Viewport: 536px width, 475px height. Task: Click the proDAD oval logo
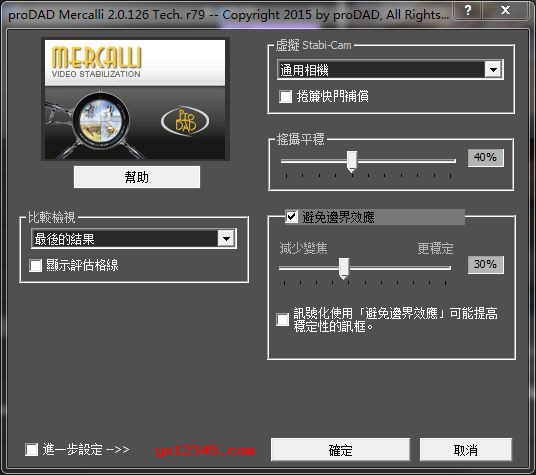(x=185, y=121)
